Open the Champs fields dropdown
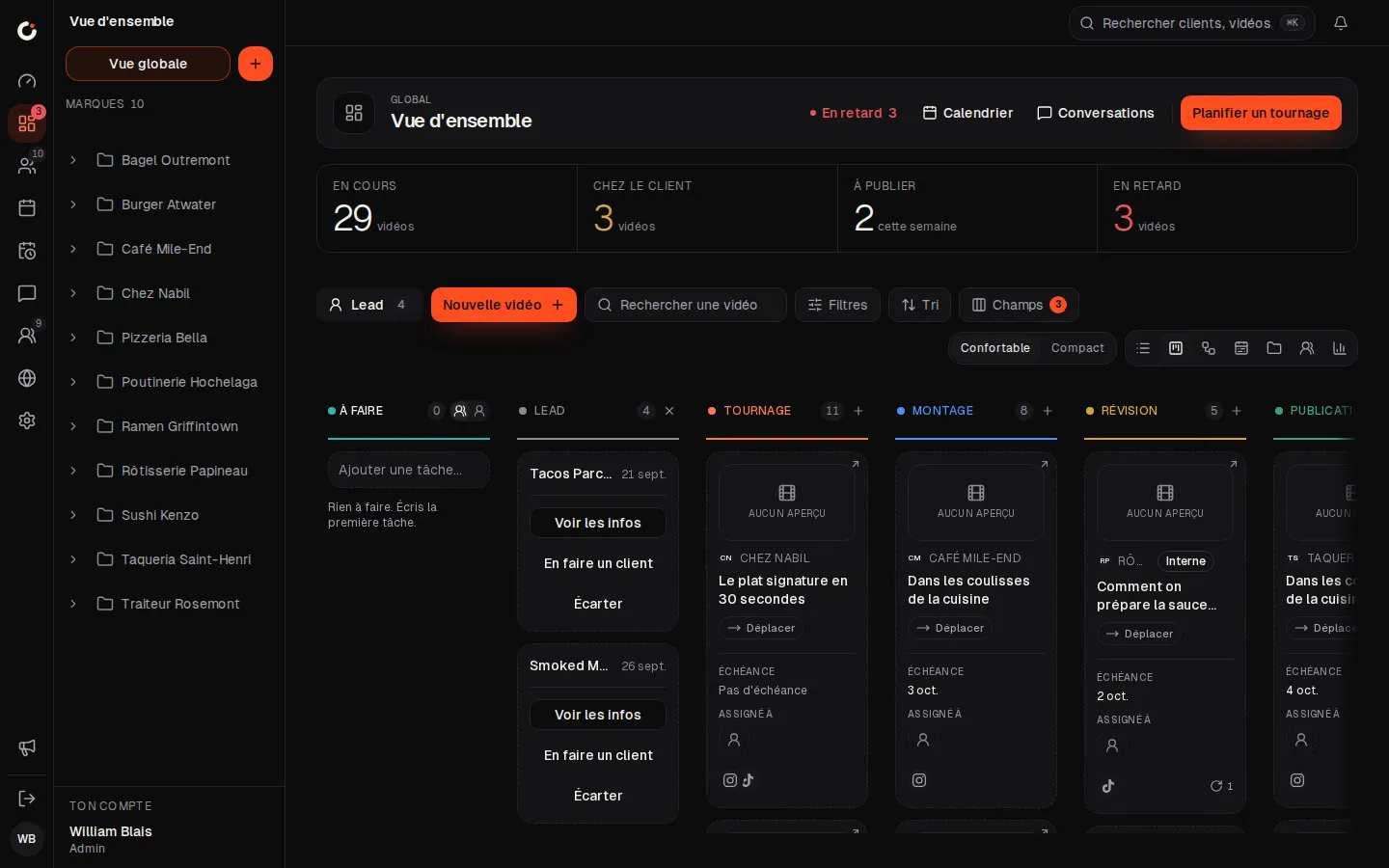 click(1019, 305)
